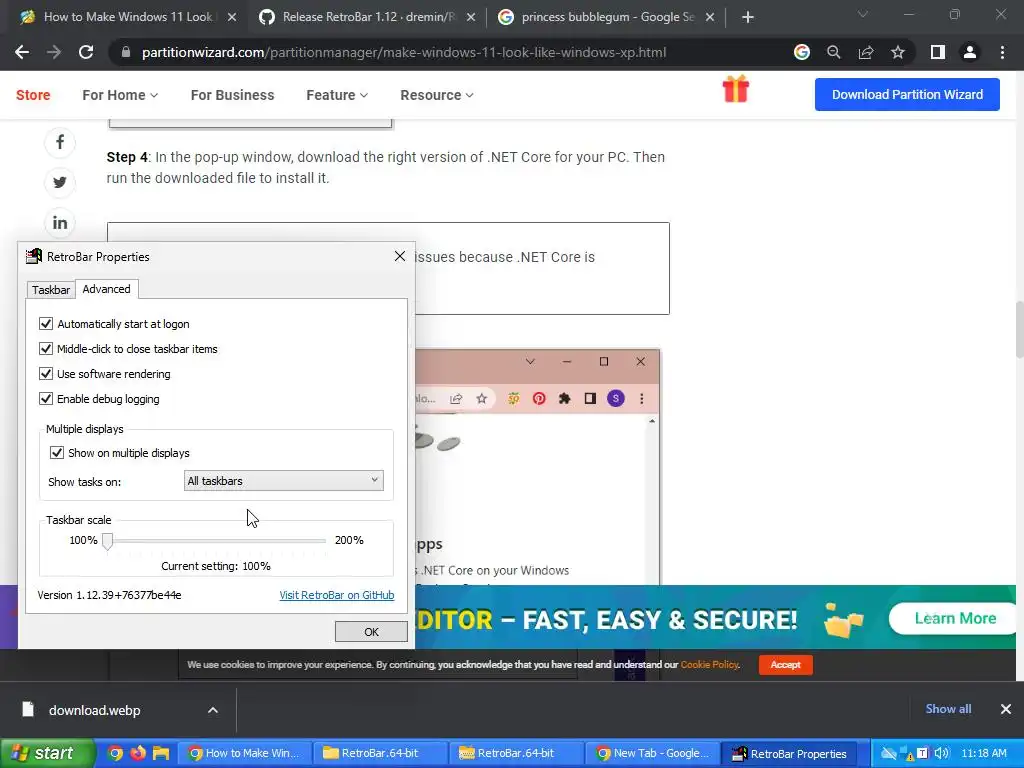Image resolution: width=1024 pixels, height=768 pixels.
Task: Open Chrome tab search chevron
Action: [x=863, y=14]
